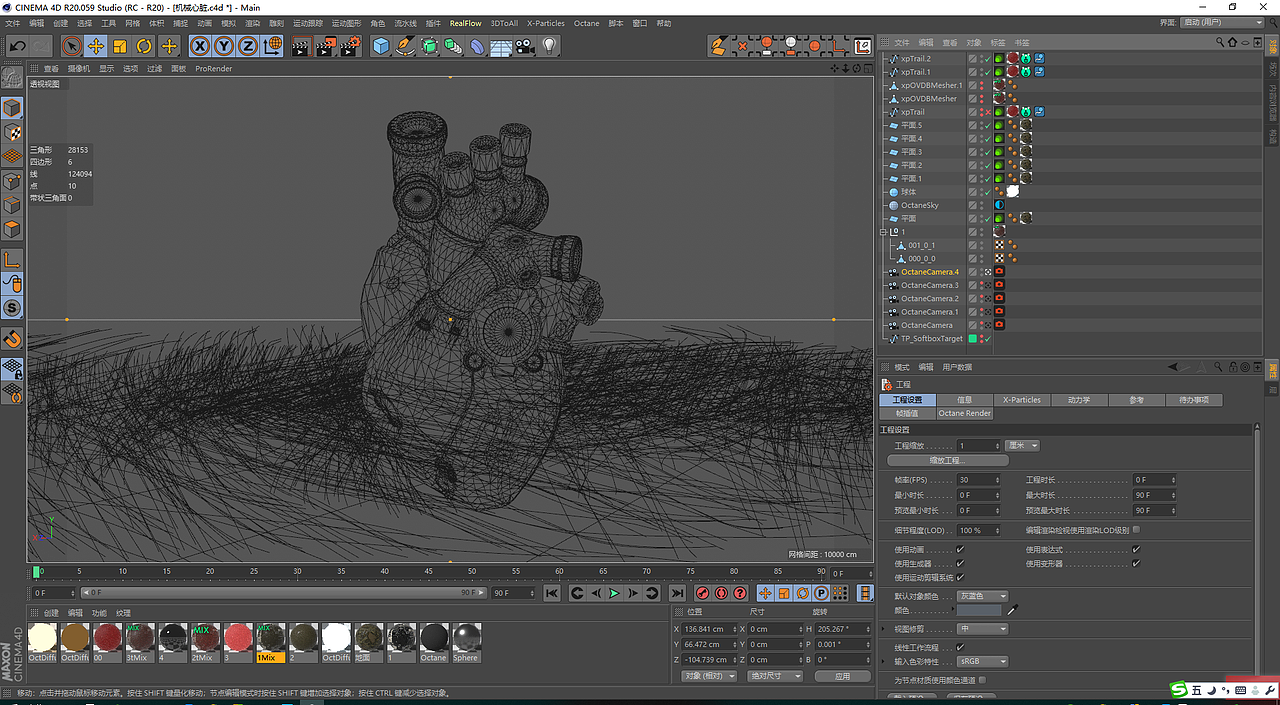Screen dimensions: 1280x705
Task: Jump to the animation end
Action: tap(677, 593)
